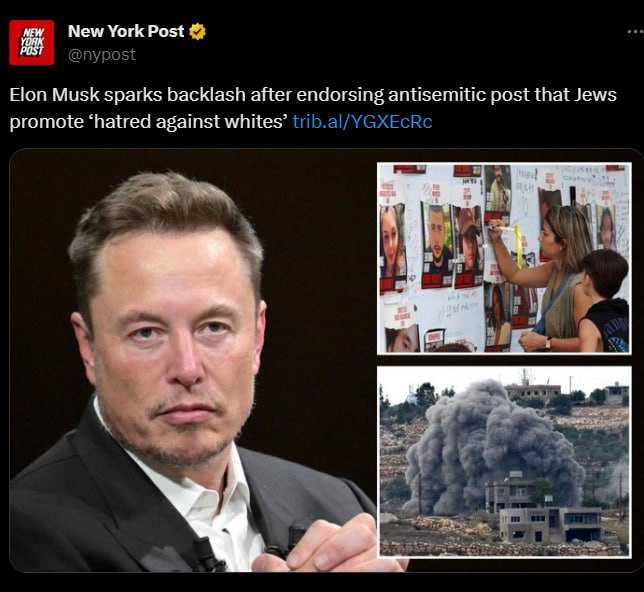Open the top-right photo of the poster wall
The image size is (644, 592).
504,258
